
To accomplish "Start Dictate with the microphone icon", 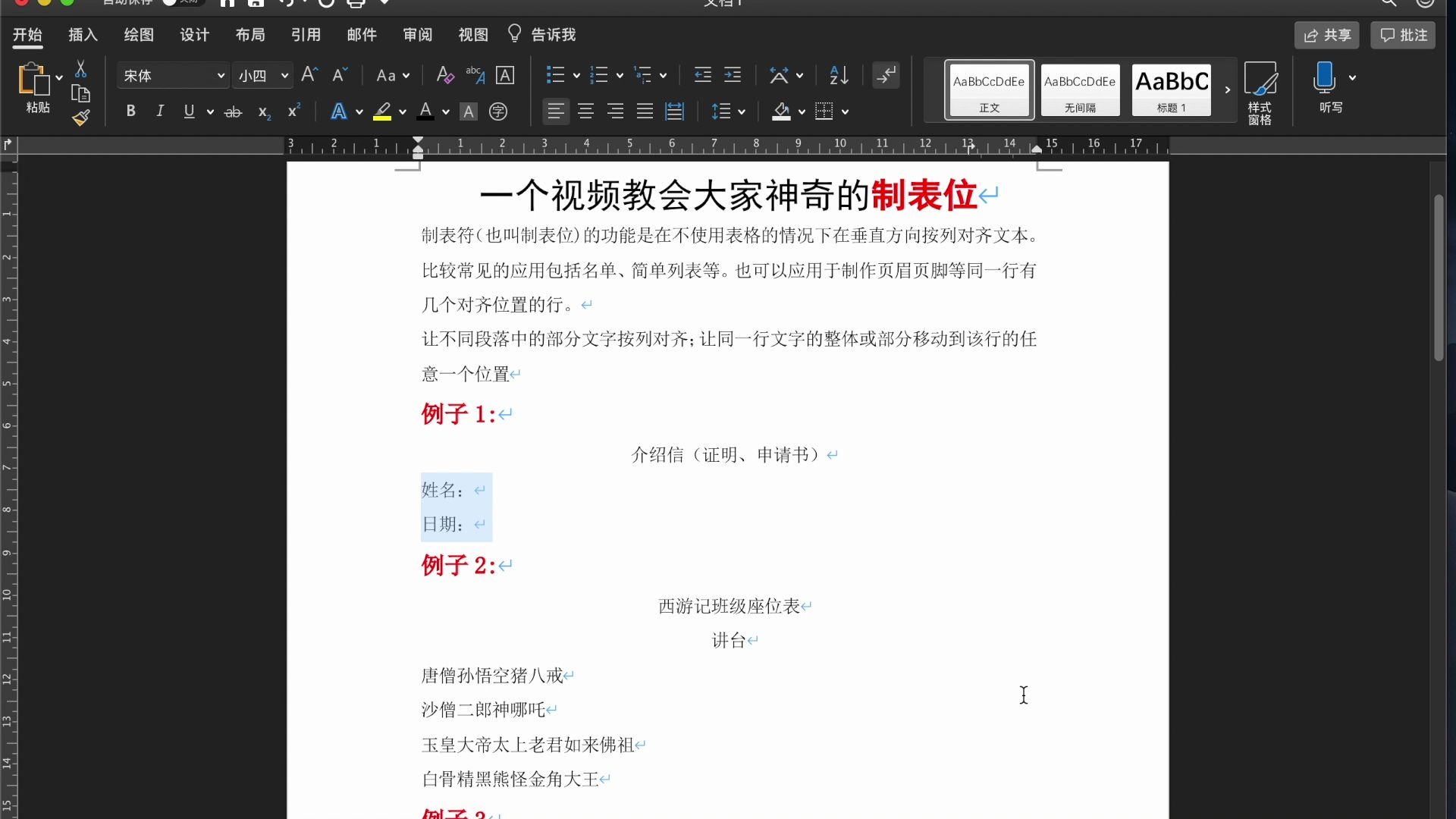I will click(1325, 78).
